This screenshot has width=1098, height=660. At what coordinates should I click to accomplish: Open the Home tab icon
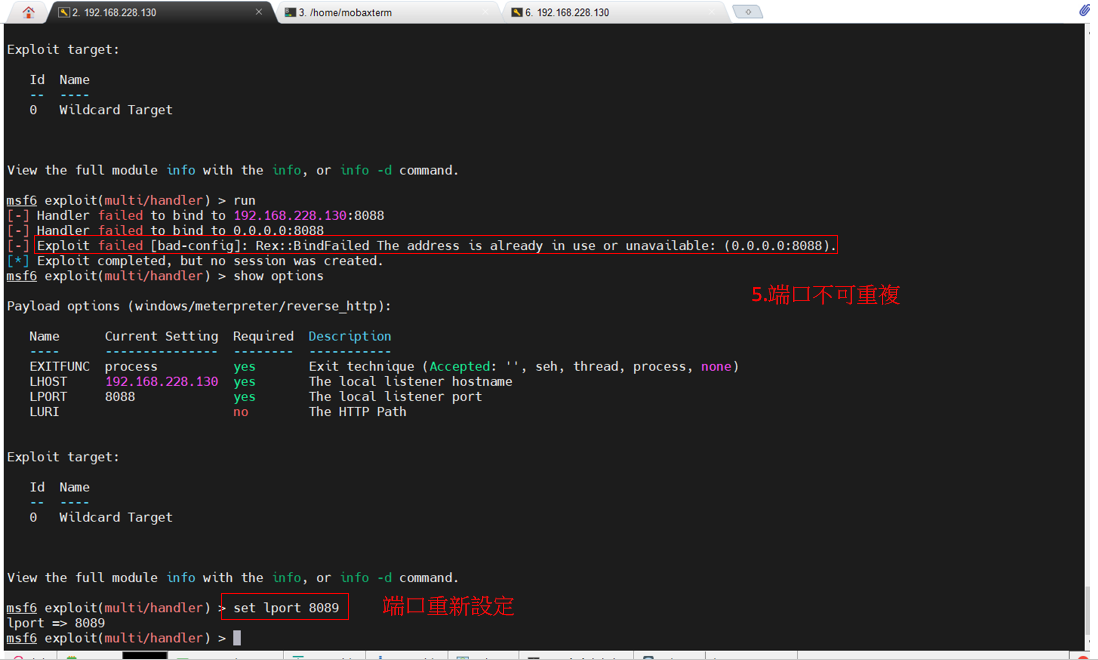point(28,12)
